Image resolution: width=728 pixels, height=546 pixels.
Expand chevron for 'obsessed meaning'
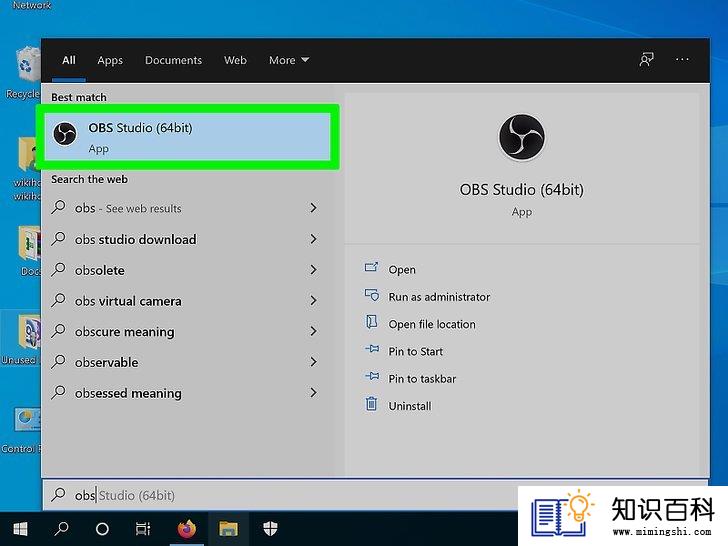click(313, 393)
